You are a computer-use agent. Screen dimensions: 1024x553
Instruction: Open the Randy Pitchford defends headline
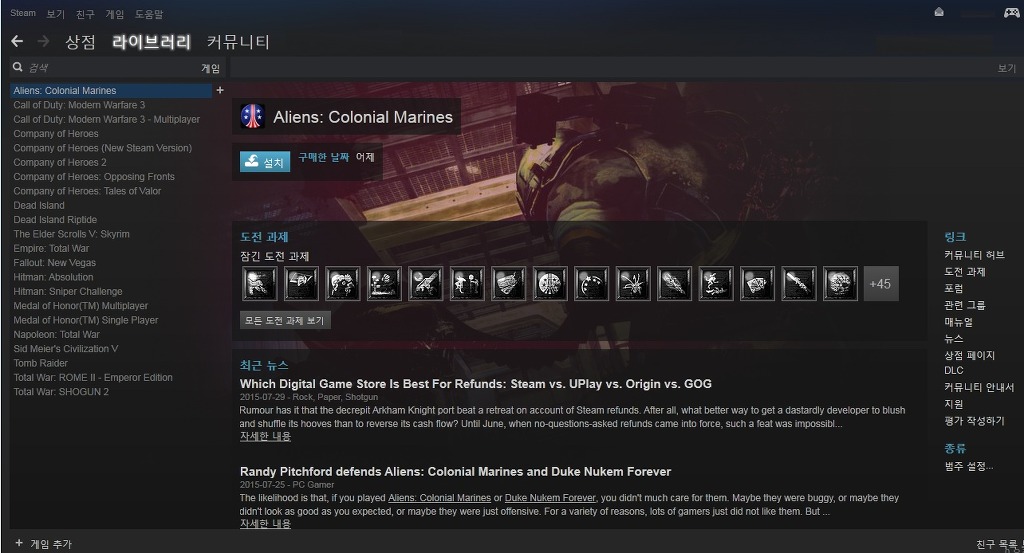[x=455, y=471]
